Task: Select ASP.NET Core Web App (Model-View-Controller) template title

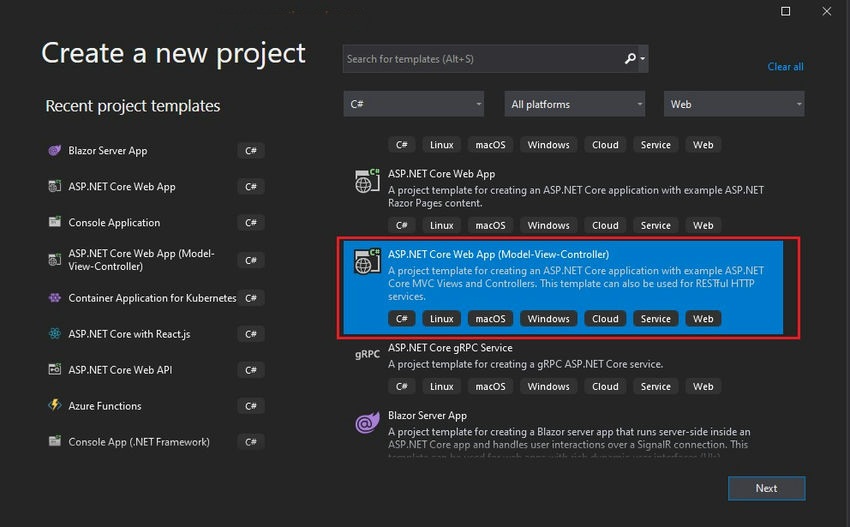Action: 498,254
